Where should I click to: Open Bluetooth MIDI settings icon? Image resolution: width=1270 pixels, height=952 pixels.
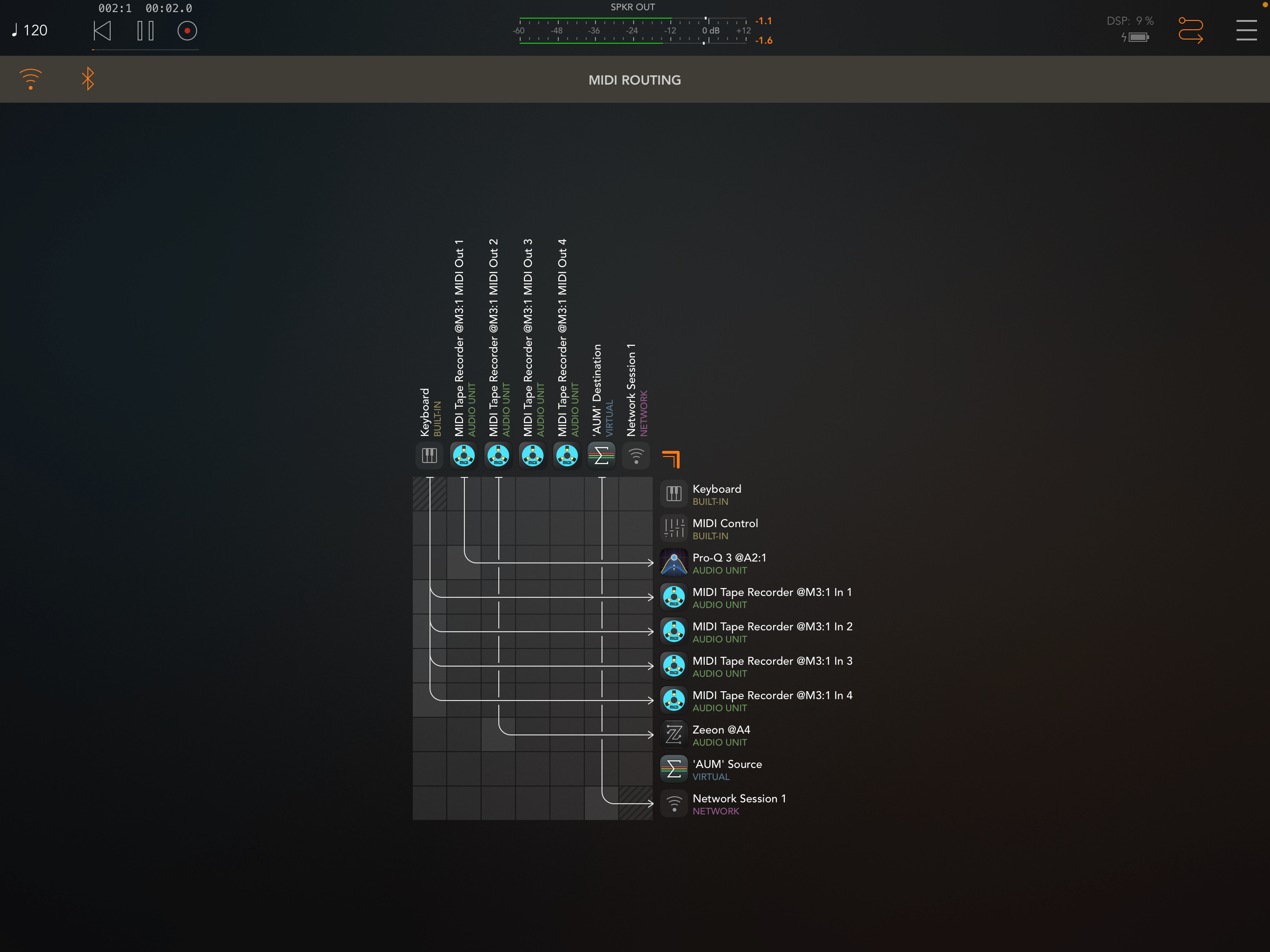[x=88, y=79]
